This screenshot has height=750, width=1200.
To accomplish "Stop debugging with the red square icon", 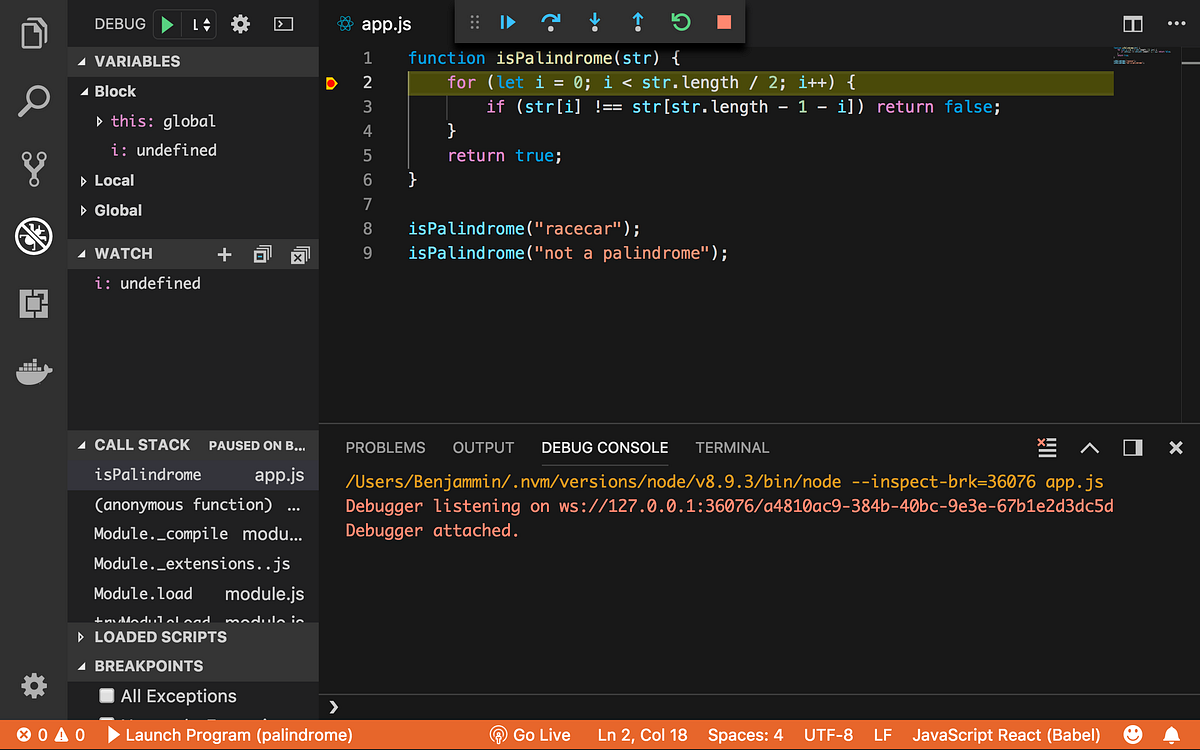I will [724, 21].
